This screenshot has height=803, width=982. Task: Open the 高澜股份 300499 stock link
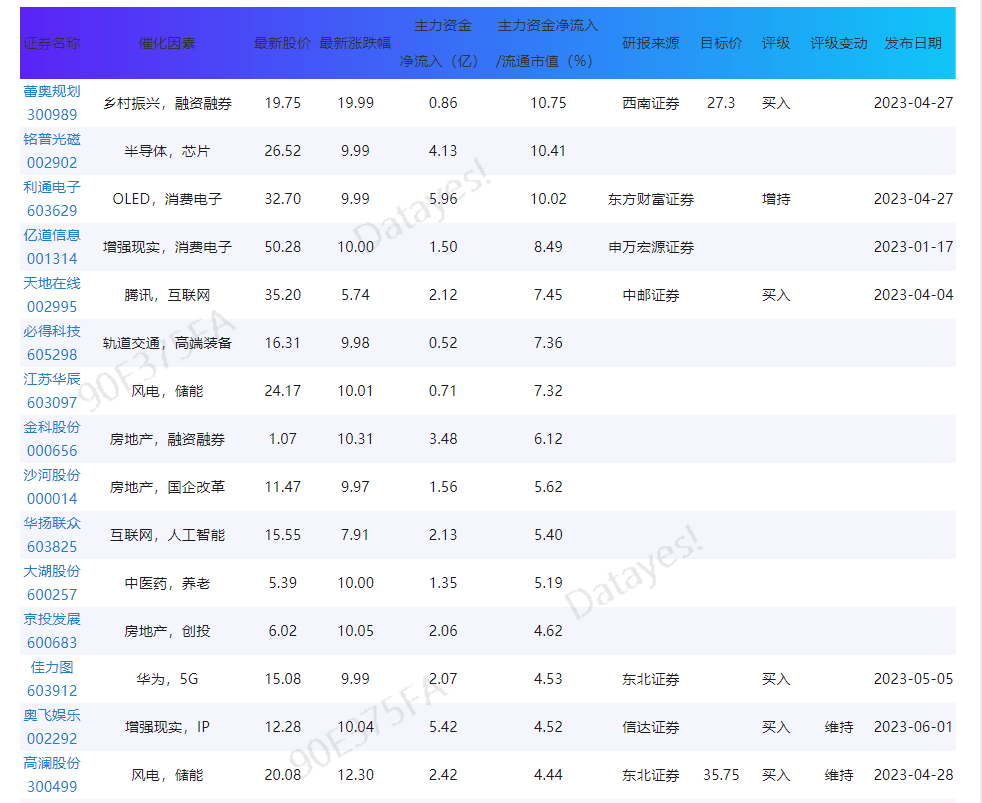point(52,775)
